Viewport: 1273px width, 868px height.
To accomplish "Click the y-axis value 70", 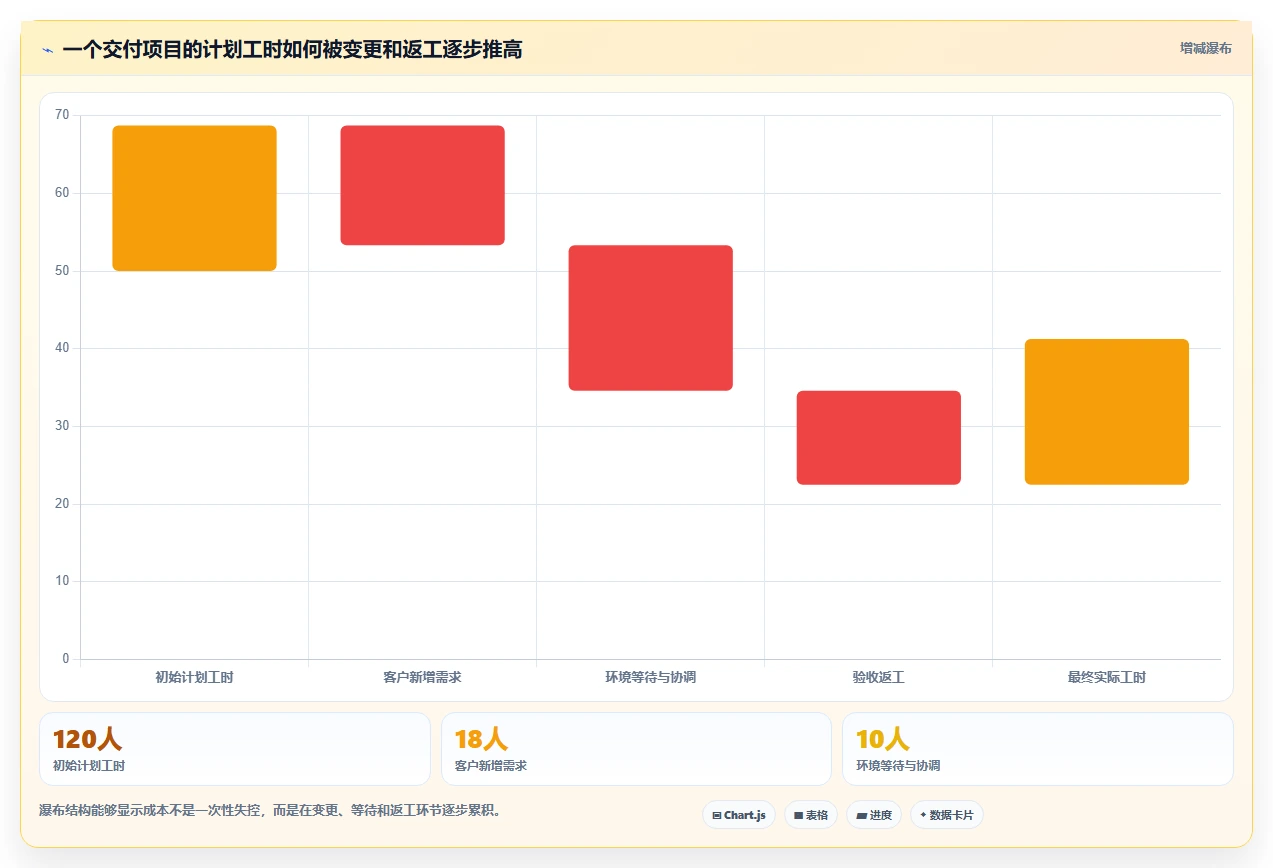I will (62, 115).
